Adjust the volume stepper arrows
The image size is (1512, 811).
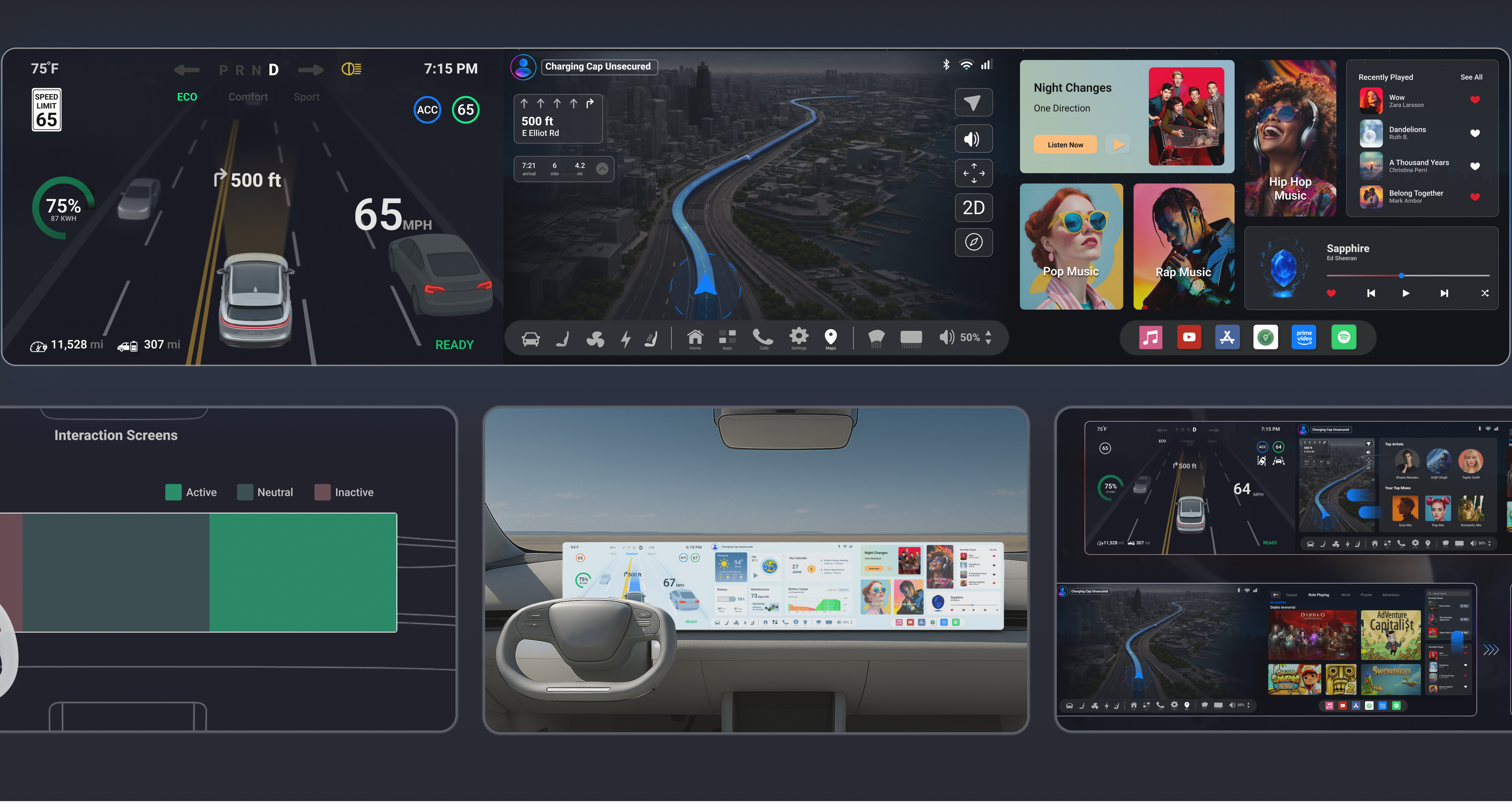pos(989,337)
